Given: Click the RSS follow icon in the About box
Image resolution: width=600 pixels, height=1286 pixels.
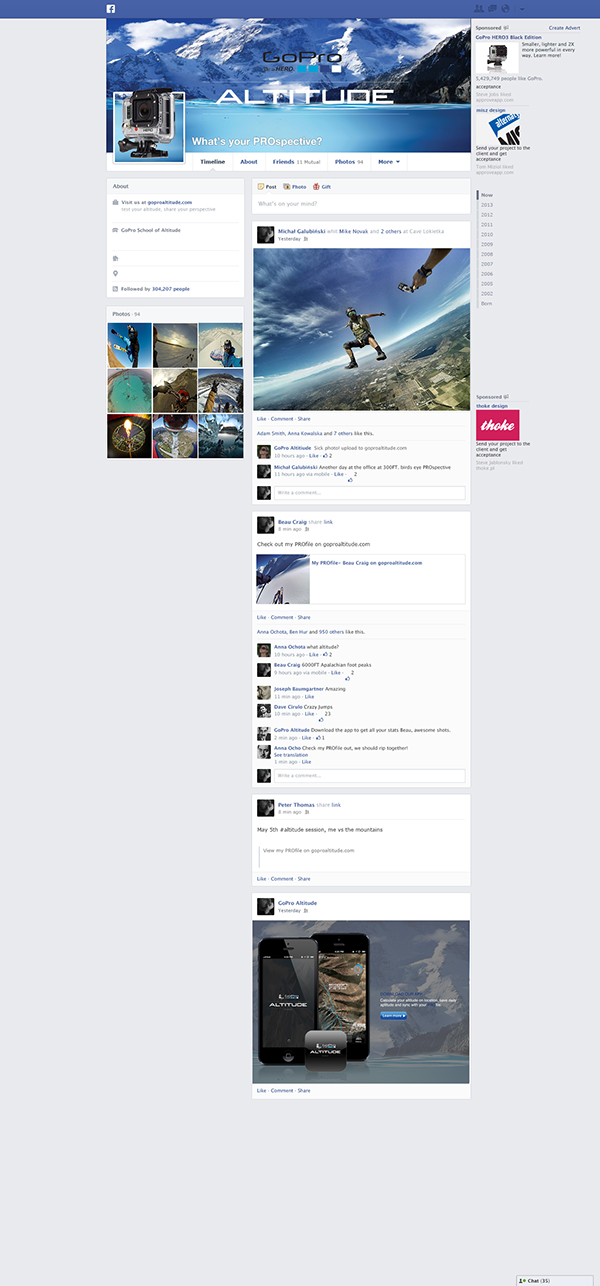Looking at the screenshot, I should click(x=116, y=289).
